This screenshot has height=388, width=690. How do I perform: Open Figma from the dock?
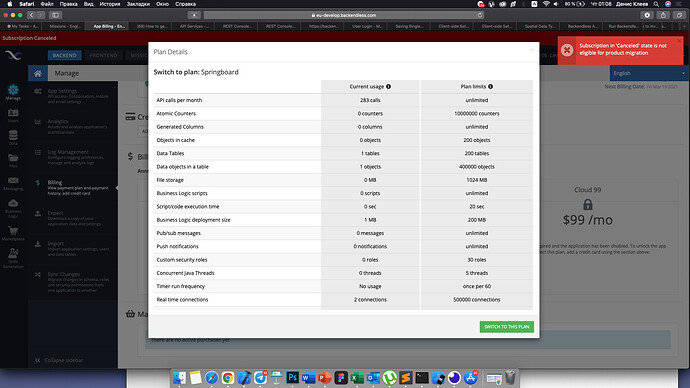341,378
